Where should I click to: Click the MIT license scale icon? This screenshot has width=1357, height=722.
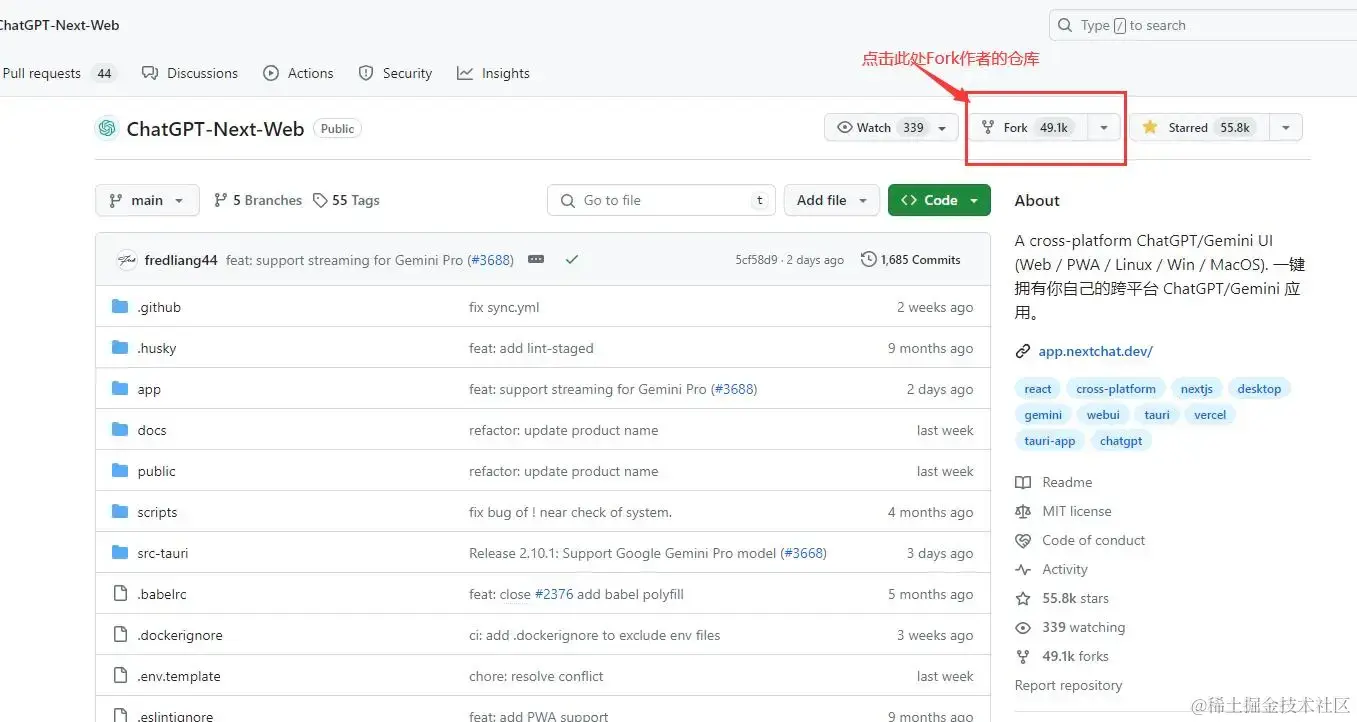(1023, 511)
